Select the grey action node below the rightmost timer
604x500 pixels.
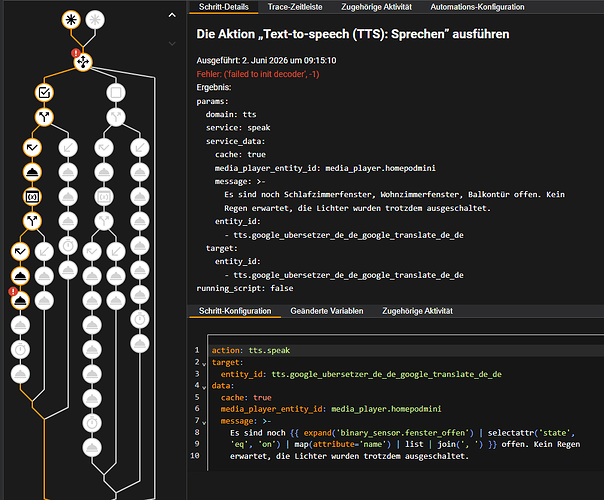point(140,344)
